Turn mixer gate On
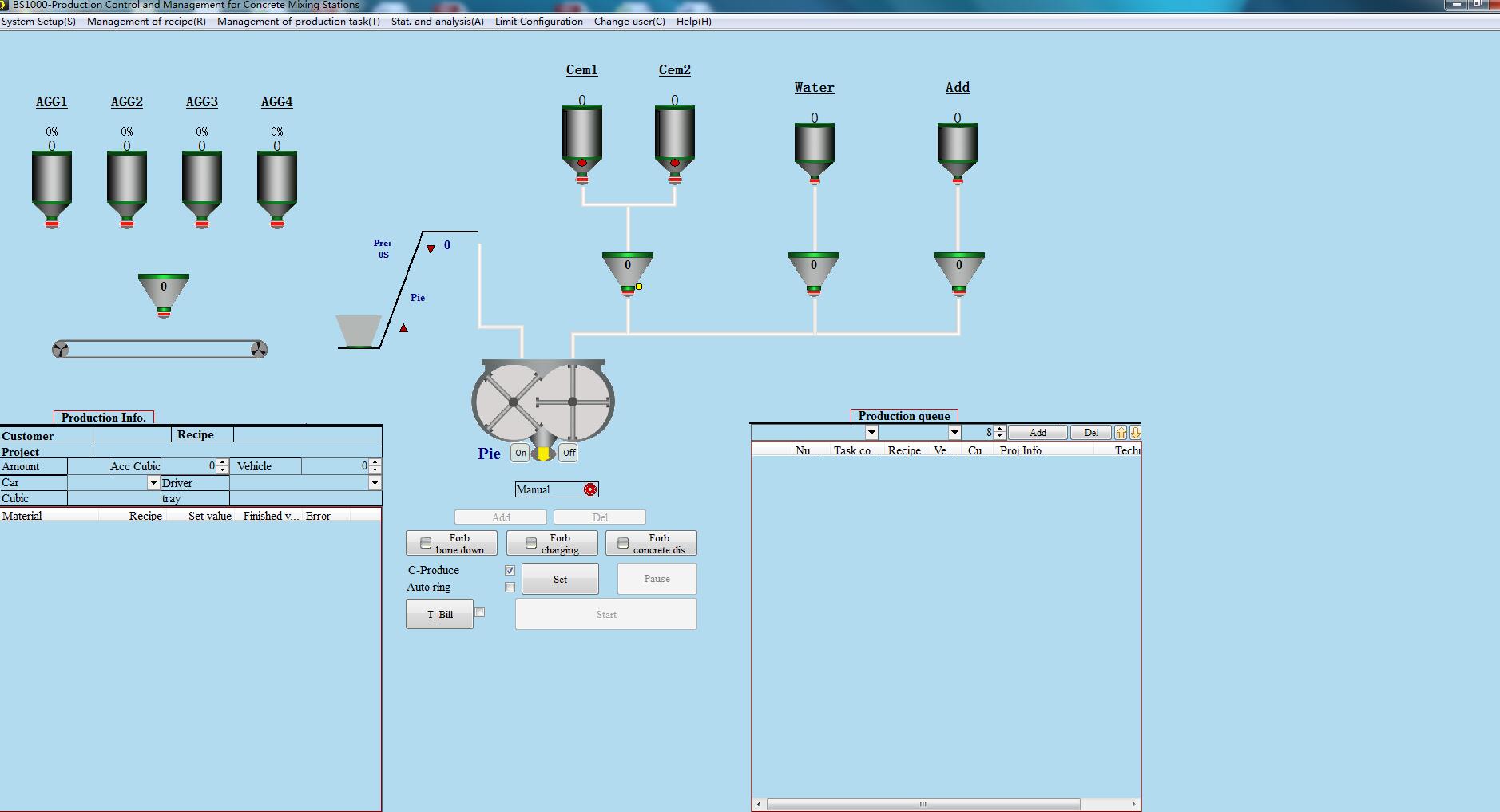Viewport: 1500px width, 812px height. [521, 453]
